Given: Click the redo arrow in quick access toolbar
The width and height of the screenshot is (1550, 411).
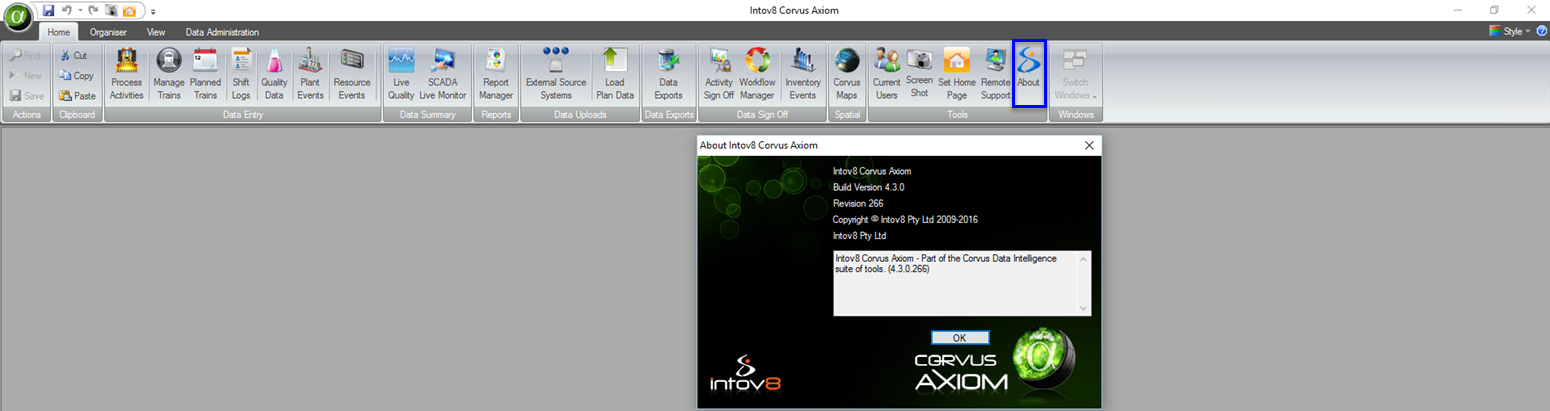Looking at the screenshot, I should 94,10.
